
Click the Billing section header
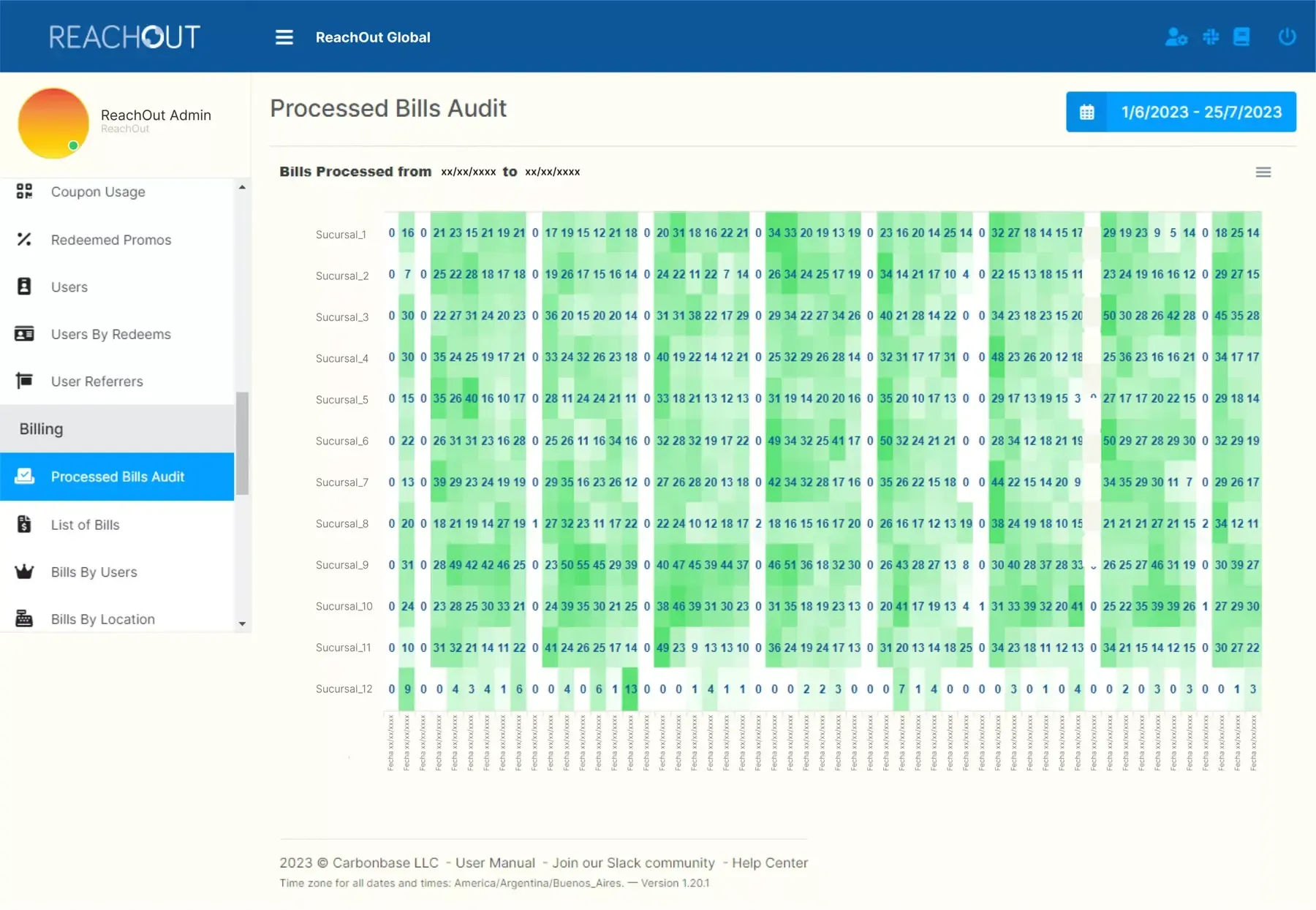coord(117,429)
